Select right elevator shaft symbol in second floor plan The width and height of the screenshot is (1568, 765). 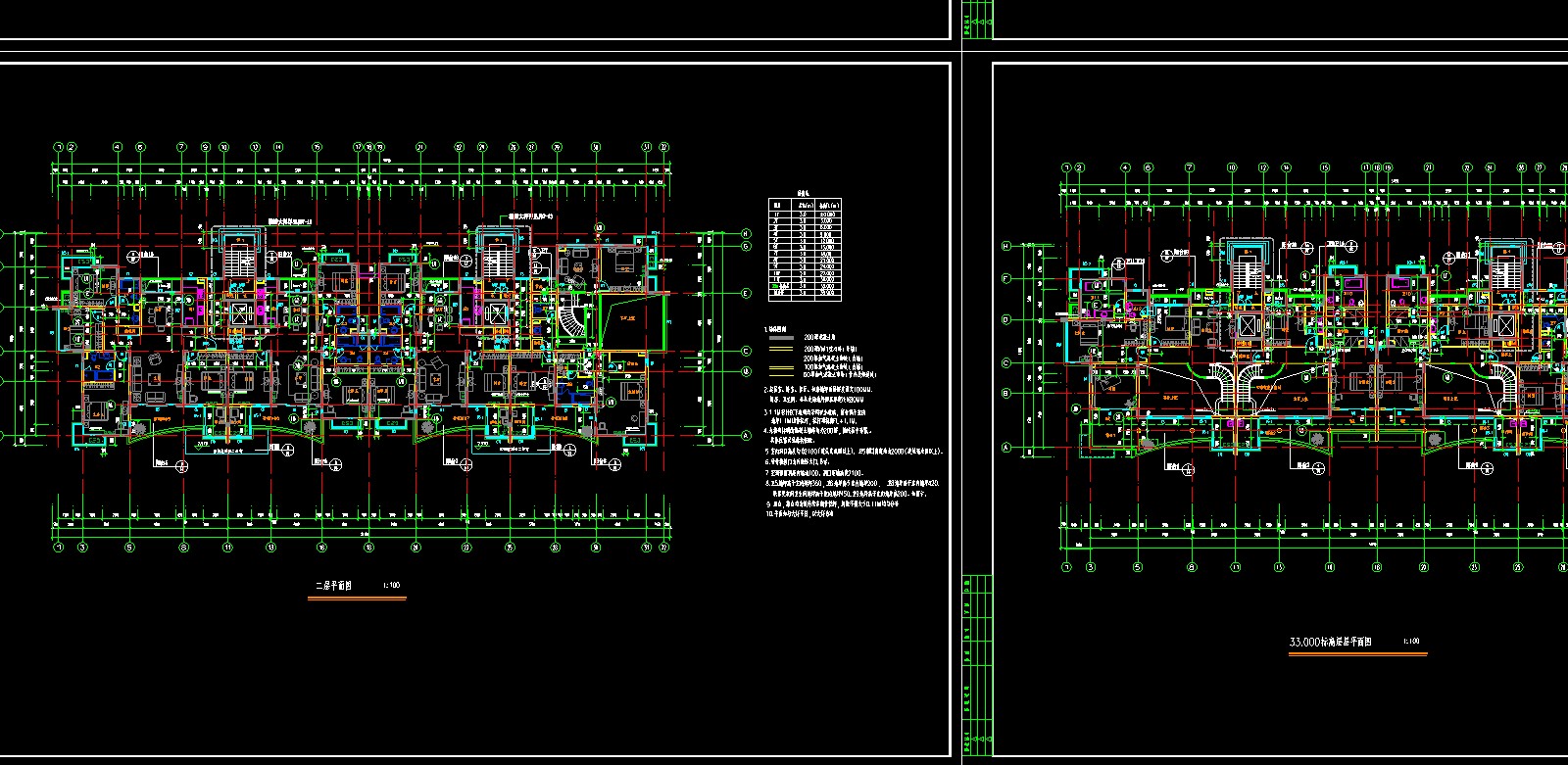click(x=495, y=315)
